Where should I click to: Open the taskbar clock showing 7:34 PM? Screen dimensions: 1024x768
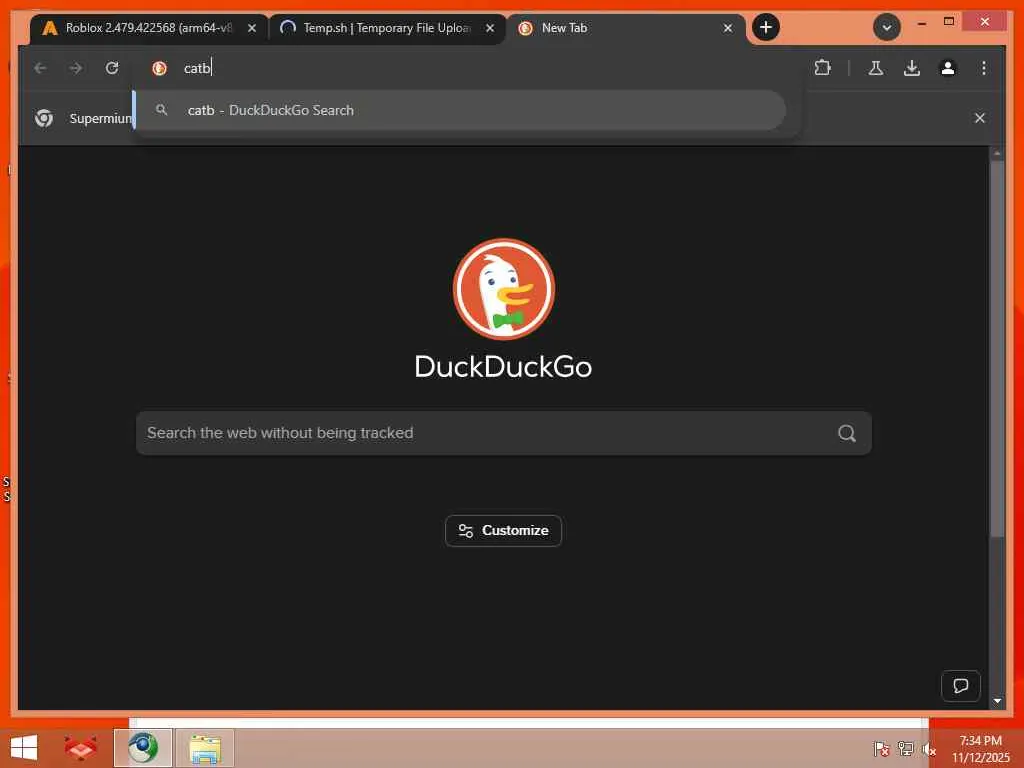(980, 749)
